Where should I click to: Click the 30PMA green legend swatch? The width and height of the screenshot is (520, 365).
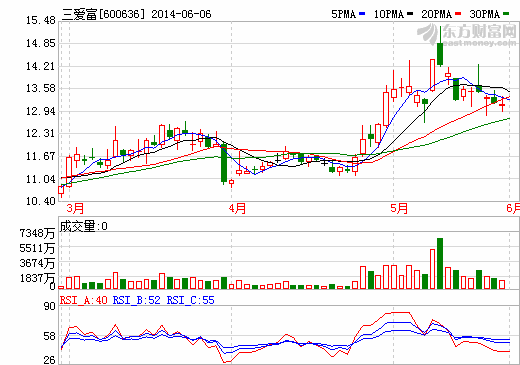pos(506,14)
